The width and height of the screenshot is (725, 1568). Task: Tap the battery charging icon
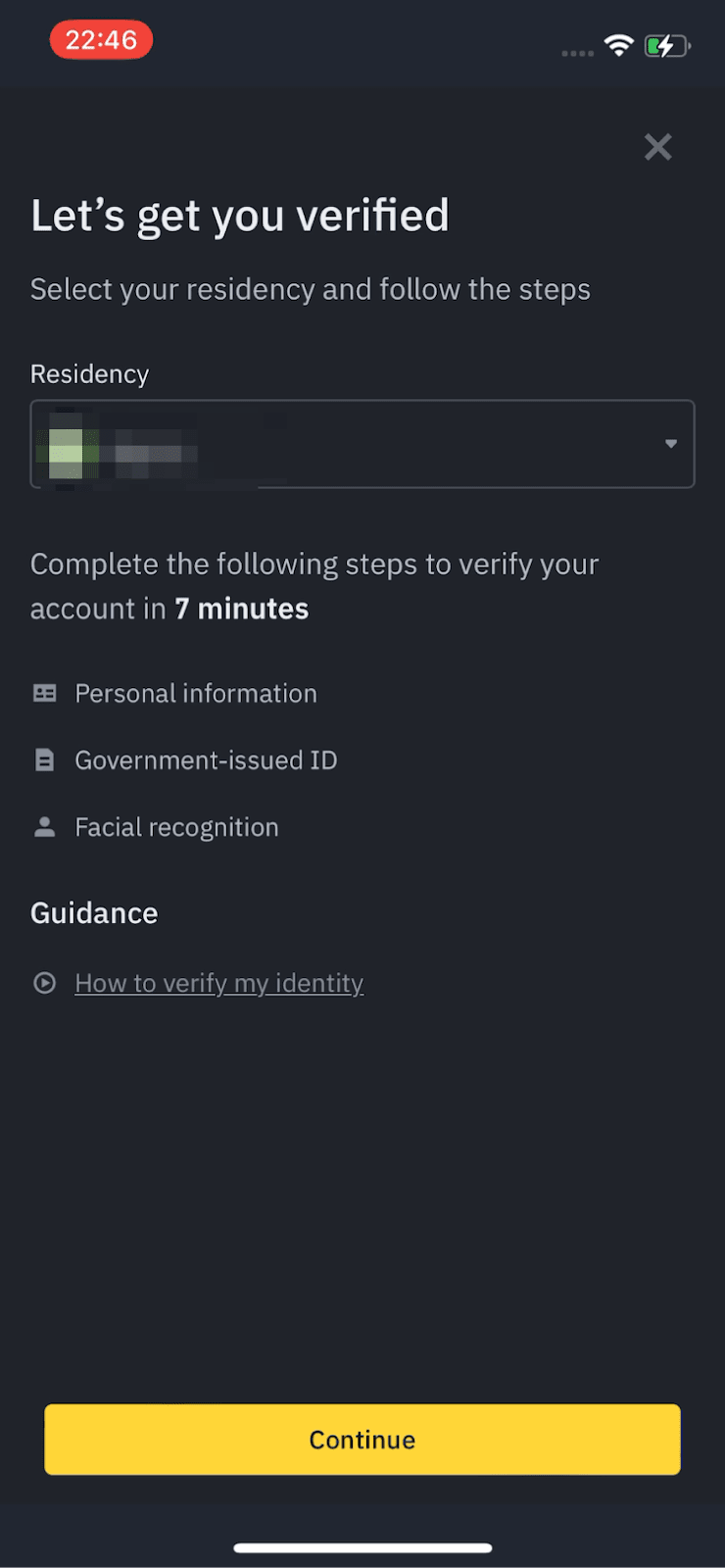click(x=666, y=45)
